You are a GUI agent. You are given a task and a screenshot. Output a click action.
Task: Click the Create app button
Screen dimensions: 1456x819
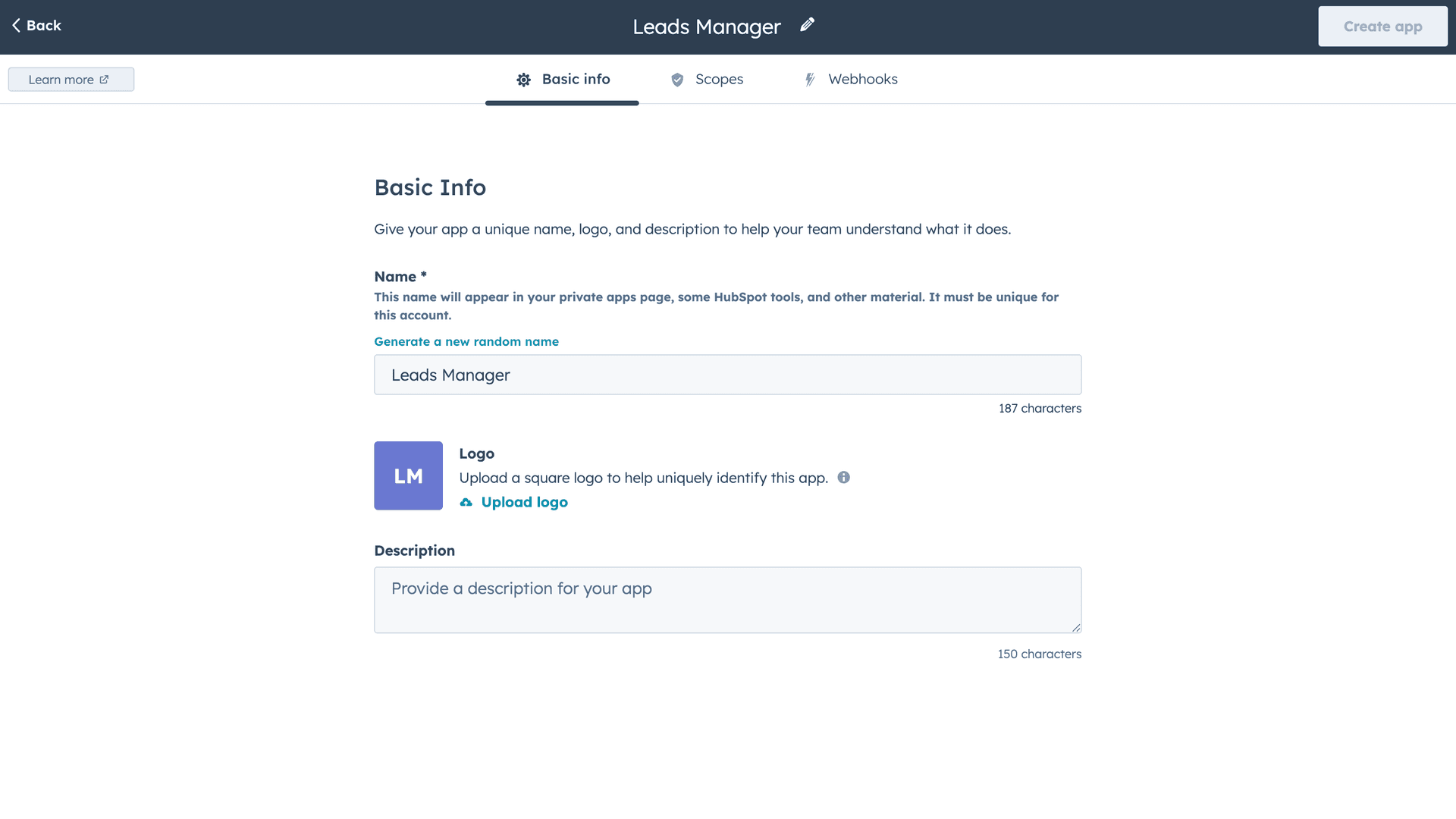point(1382,26)
